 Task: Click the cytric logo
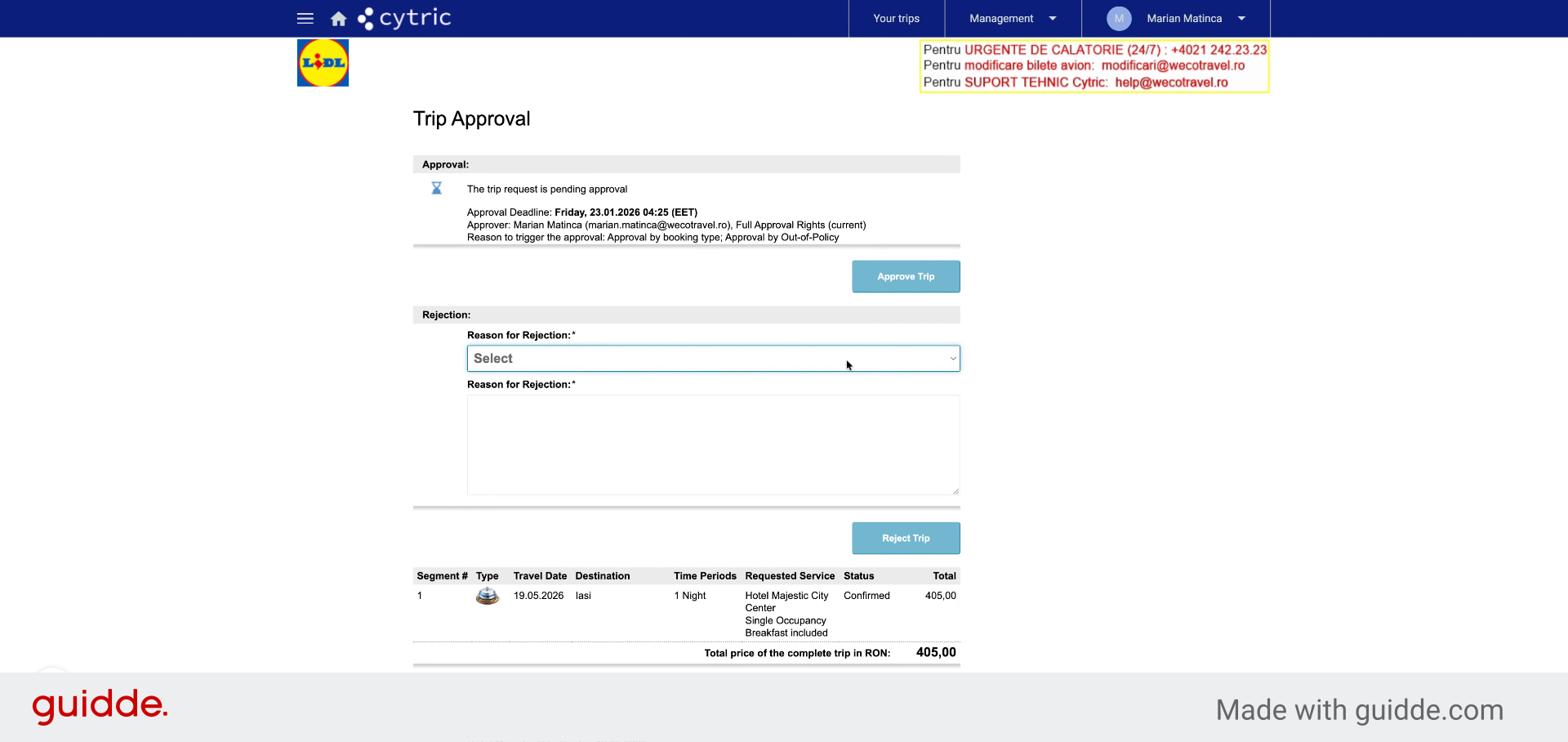pos(404,18)
